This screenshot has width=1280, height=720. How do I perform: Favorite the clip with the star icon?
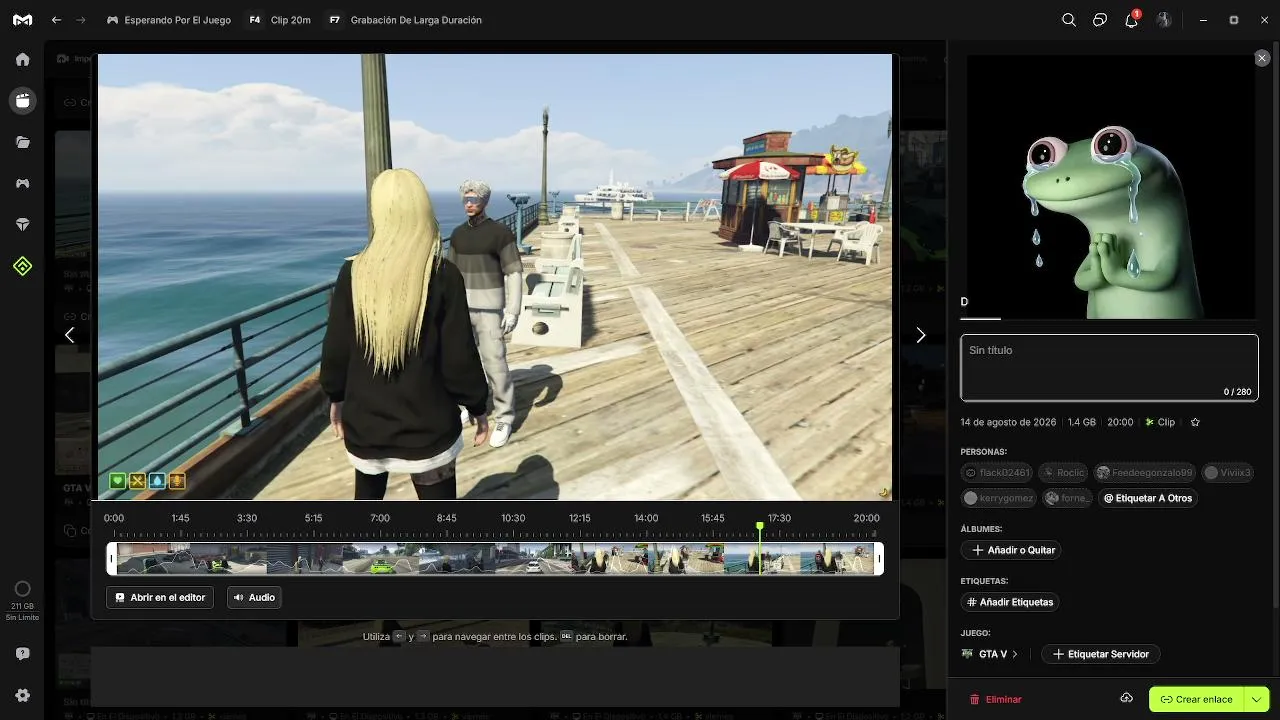1195,422
